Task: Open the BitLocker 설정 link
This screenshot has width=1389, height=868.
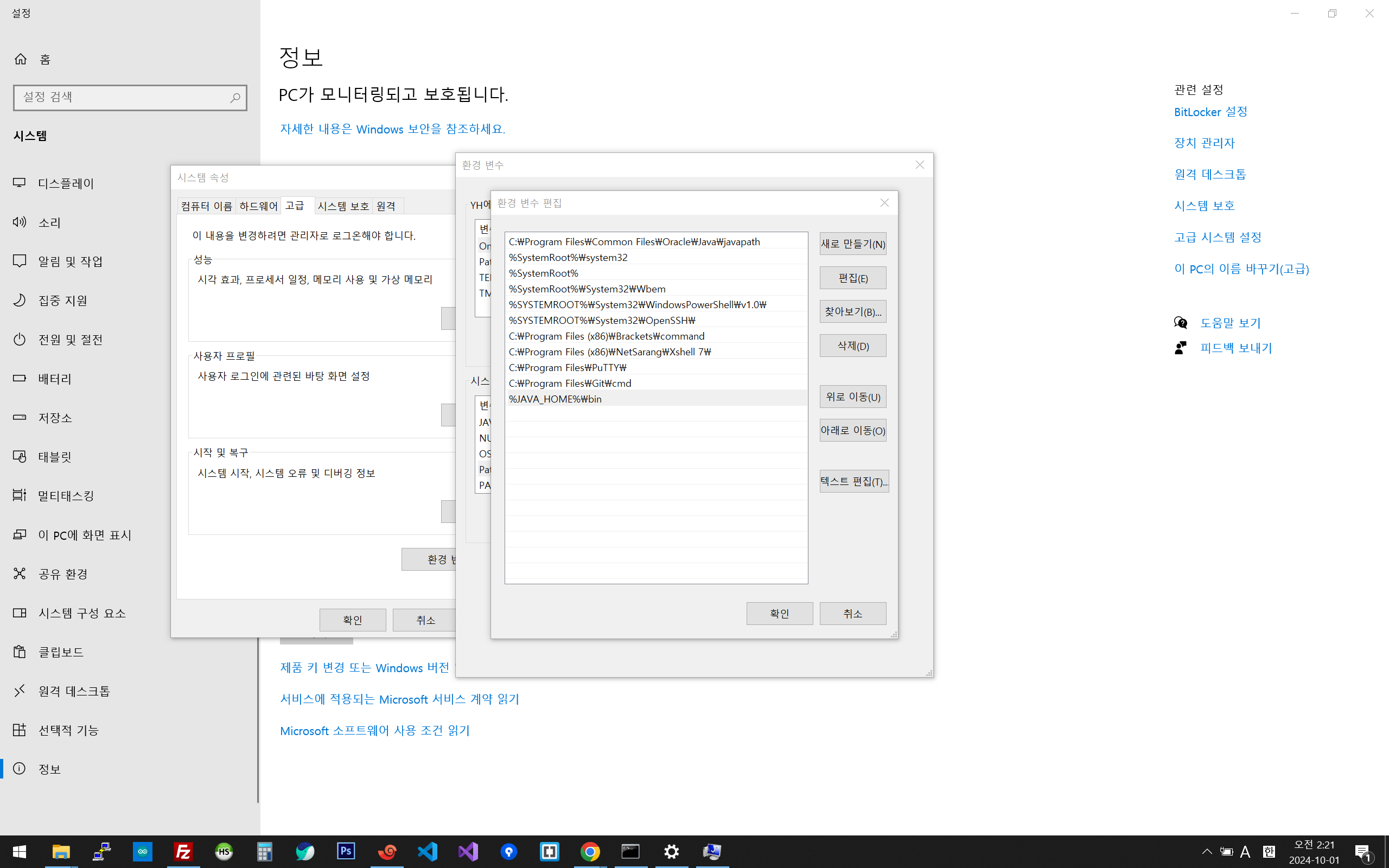Action: tap(1210, 112)
